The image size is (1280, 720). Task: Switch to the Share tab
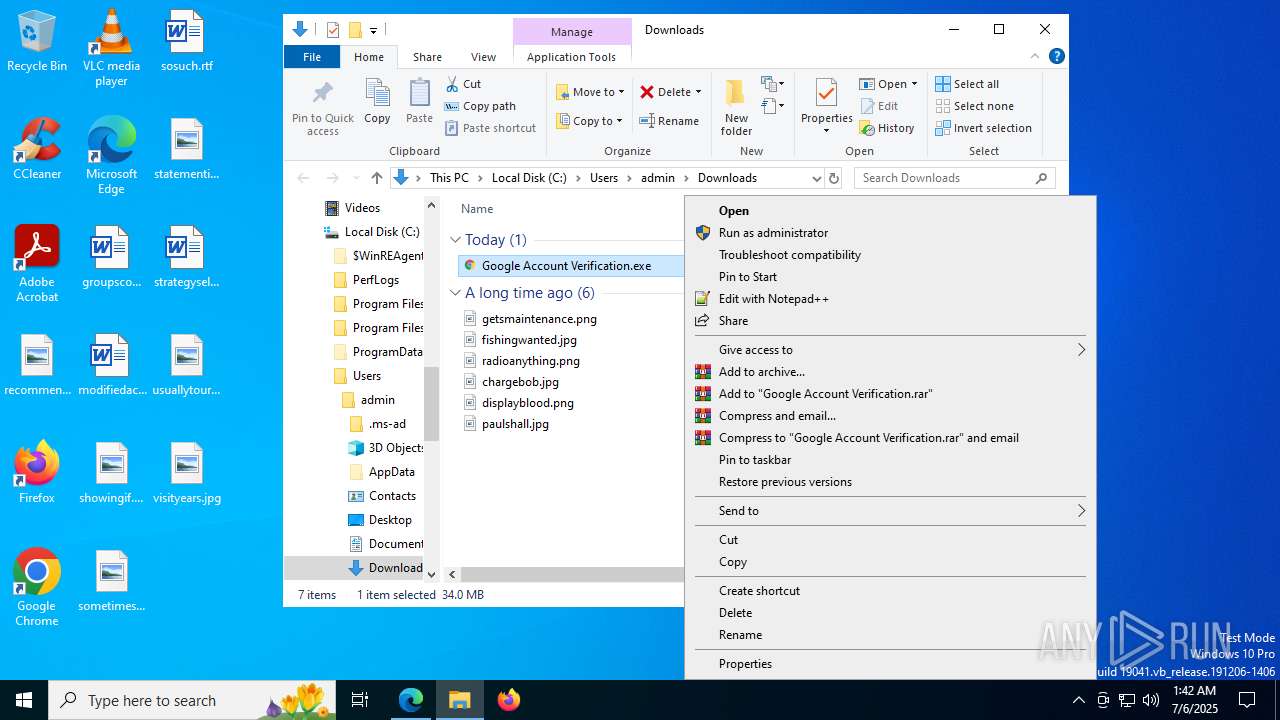tap(427, 57)
